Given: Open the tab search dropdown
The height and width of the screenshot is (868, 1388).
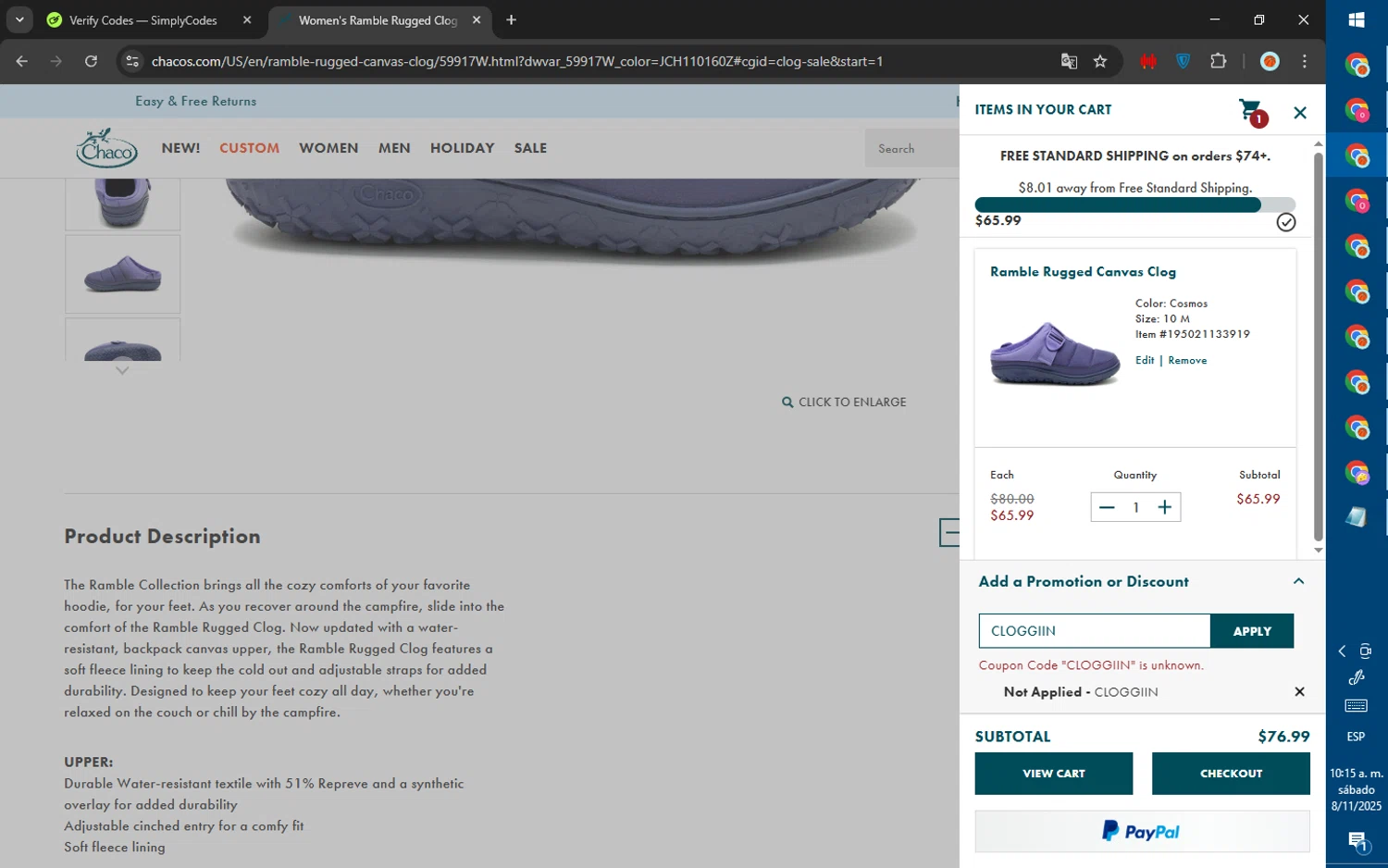Looking at the screenshot, I should tap(19, 19).
